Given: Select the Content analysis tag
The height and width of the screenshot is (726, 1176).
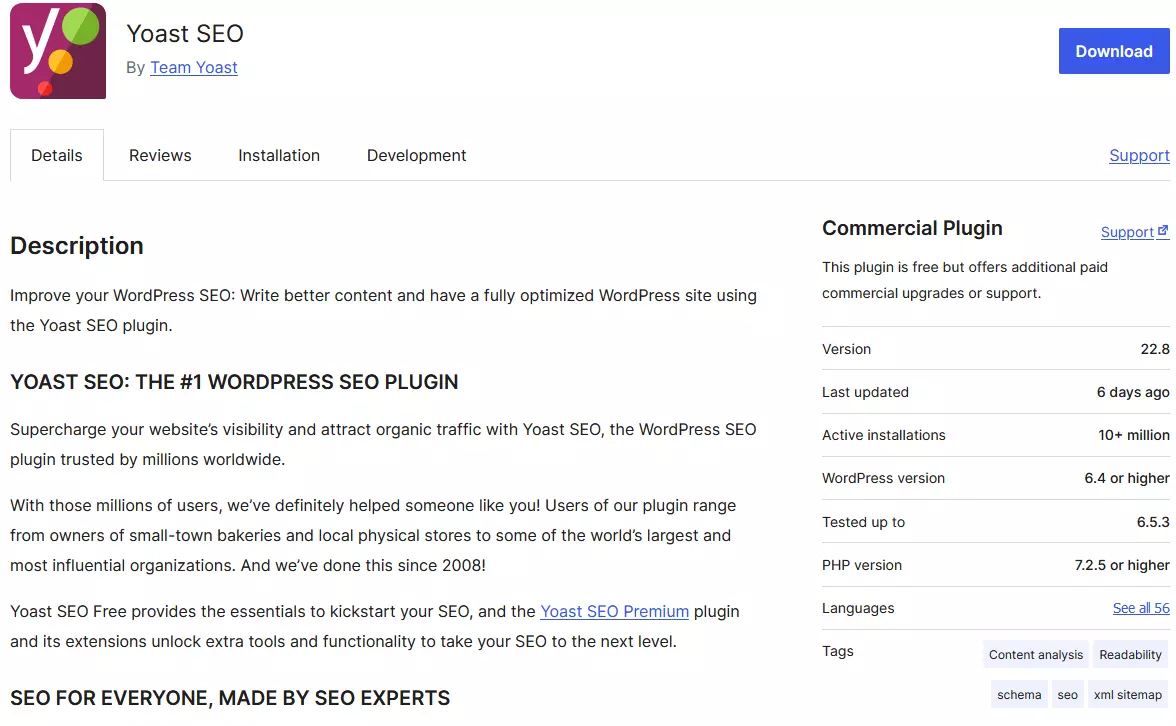Looking at the screenshot, I should click(1035, 654).
